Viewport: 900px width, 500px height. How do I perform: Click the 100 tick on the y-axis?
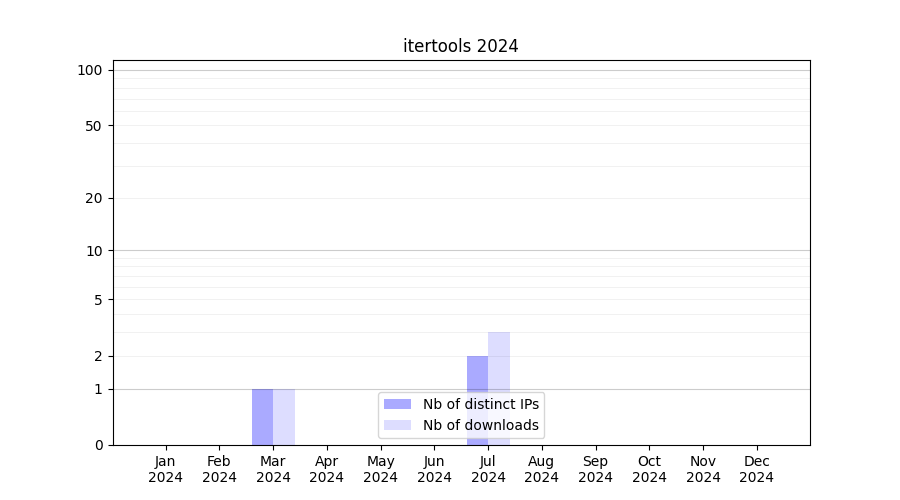90,70
